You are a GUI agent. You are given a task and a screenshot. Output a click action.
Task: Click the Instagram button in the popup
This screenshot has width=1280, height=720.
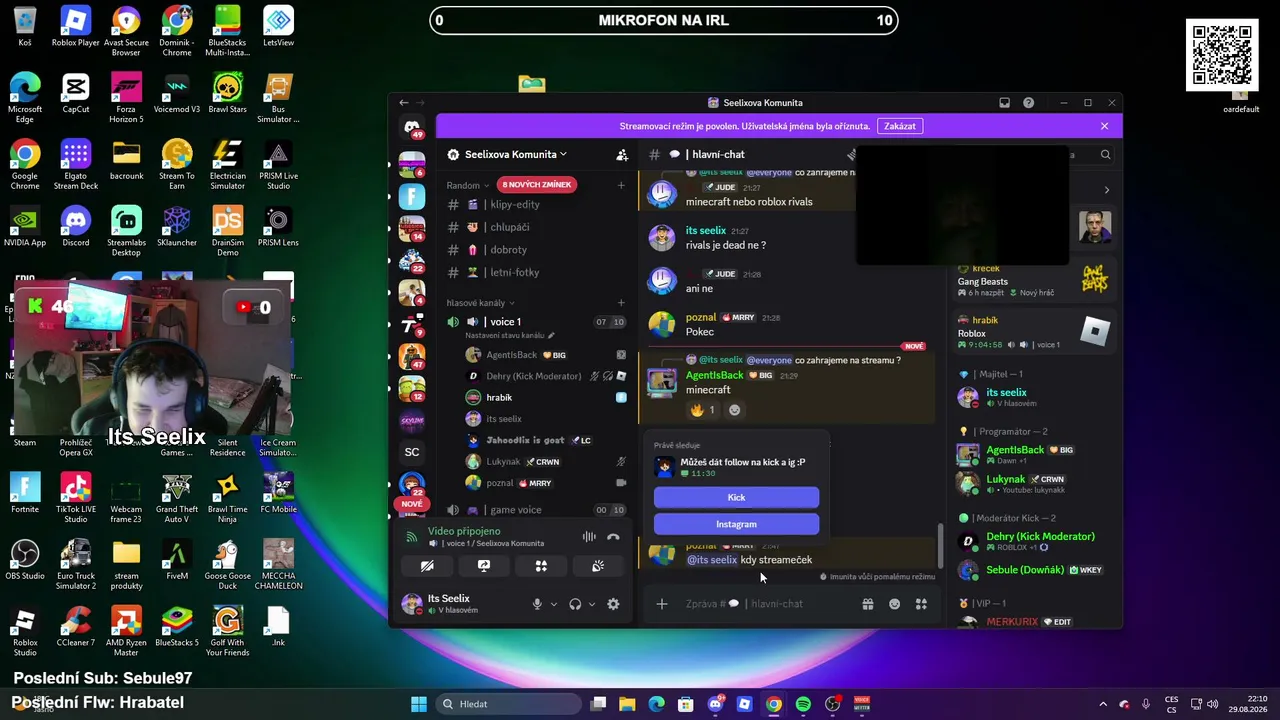coord(736,524)
